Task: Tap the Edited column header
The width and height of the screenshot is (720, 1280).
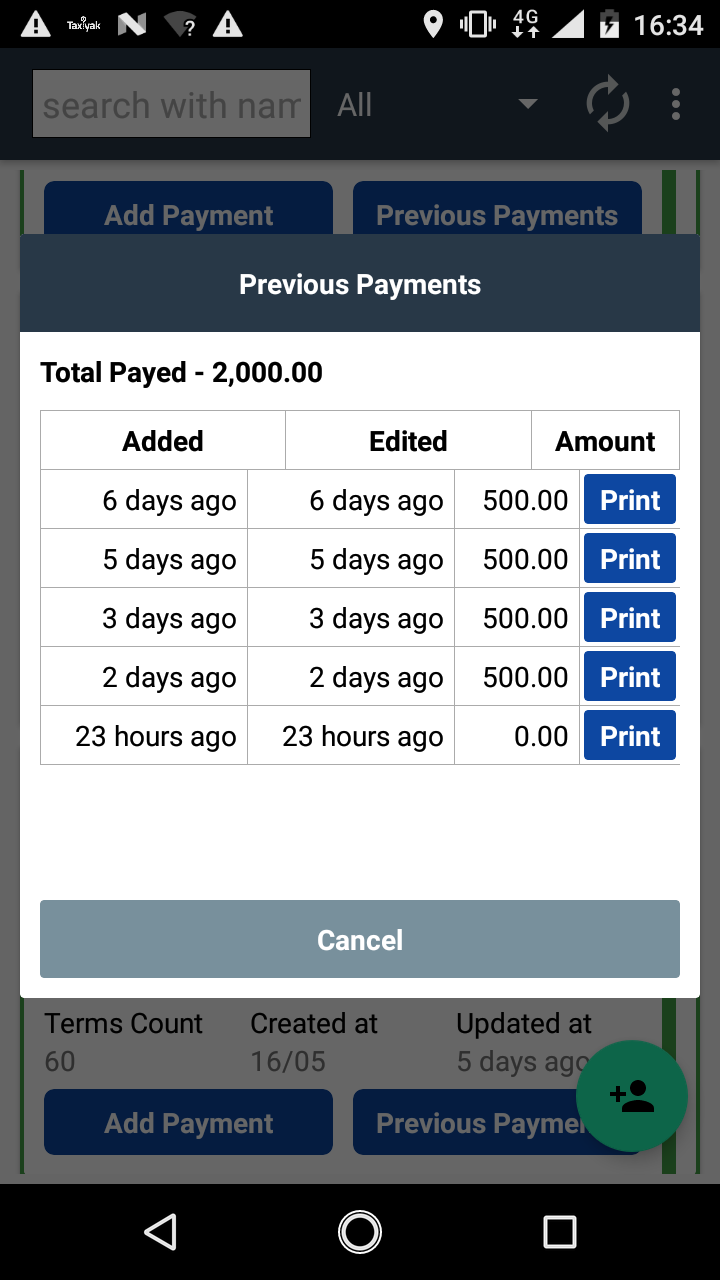Action: (408, 441)
